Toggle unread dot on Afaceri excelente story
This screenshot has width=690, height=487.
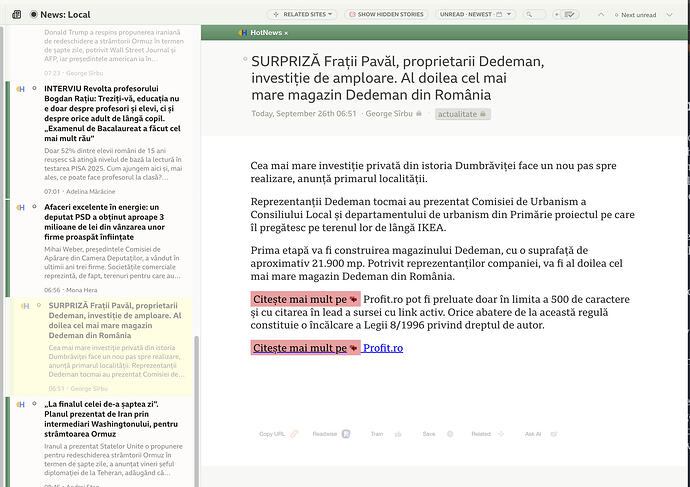pyautogui.click(x=34, y=207)
